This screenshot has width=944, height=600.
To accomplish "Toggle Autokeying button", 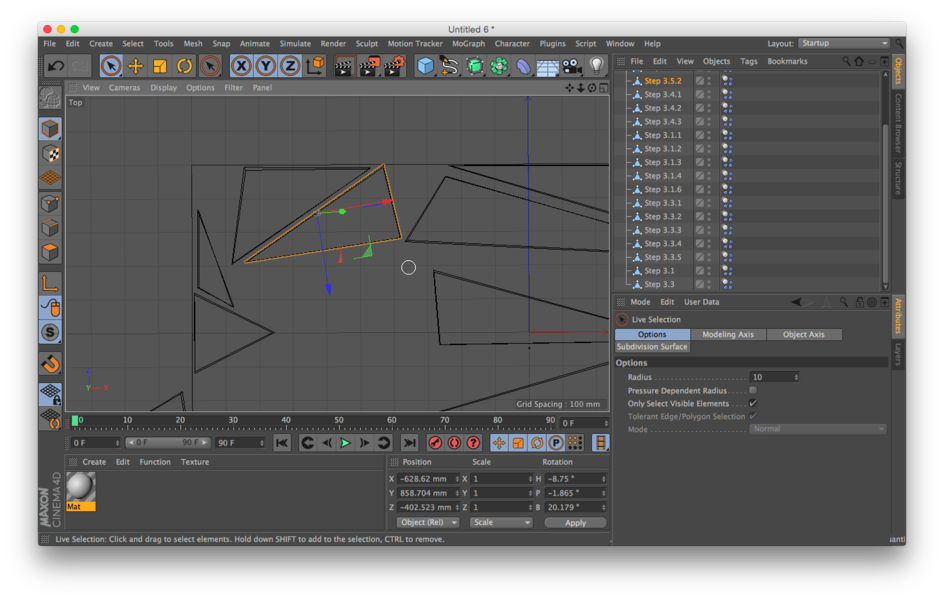I will (454, 443).
